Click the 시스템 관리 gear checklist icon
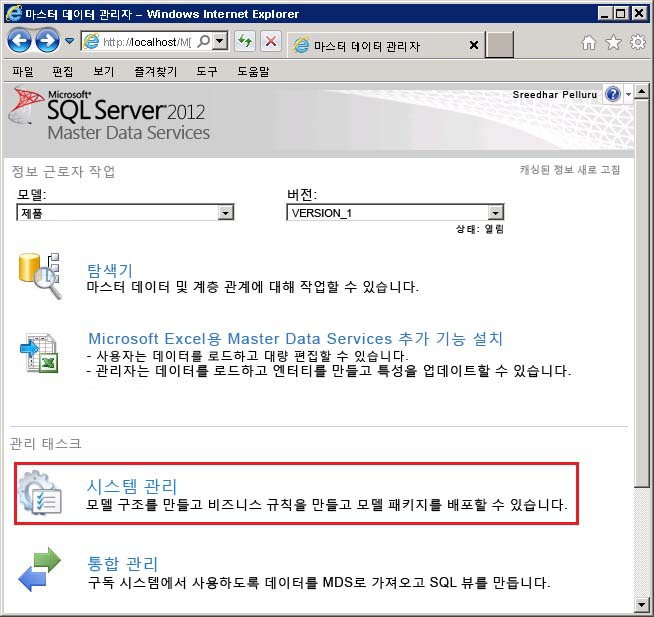 [x=40, y=493]
